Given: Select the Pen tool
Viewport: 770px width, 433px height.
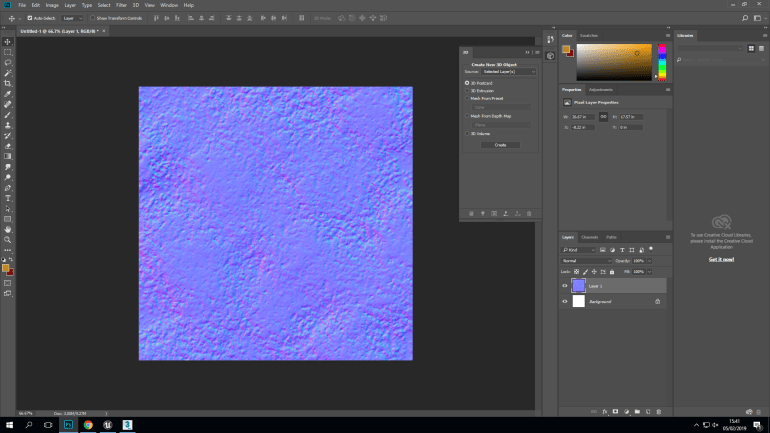Looking at the screenshot, I should click(x=7, y=188).
